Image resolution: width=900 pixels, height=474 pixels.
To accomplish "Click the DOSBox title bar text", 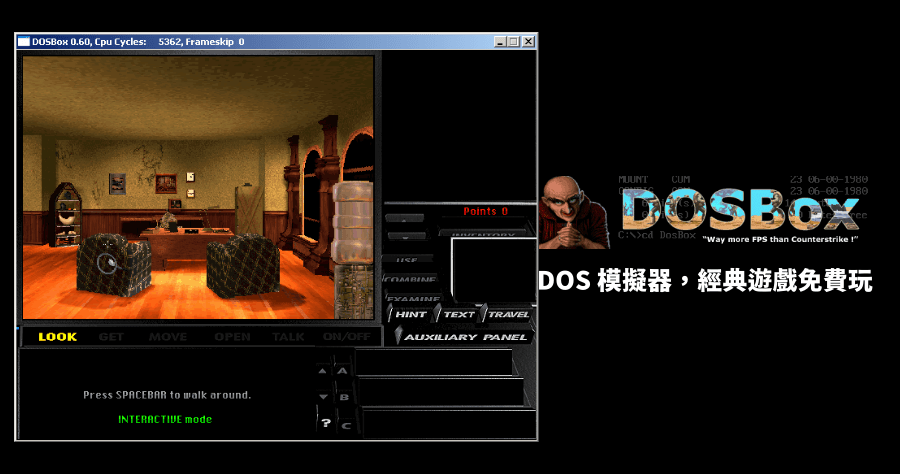I will (138, 41).
